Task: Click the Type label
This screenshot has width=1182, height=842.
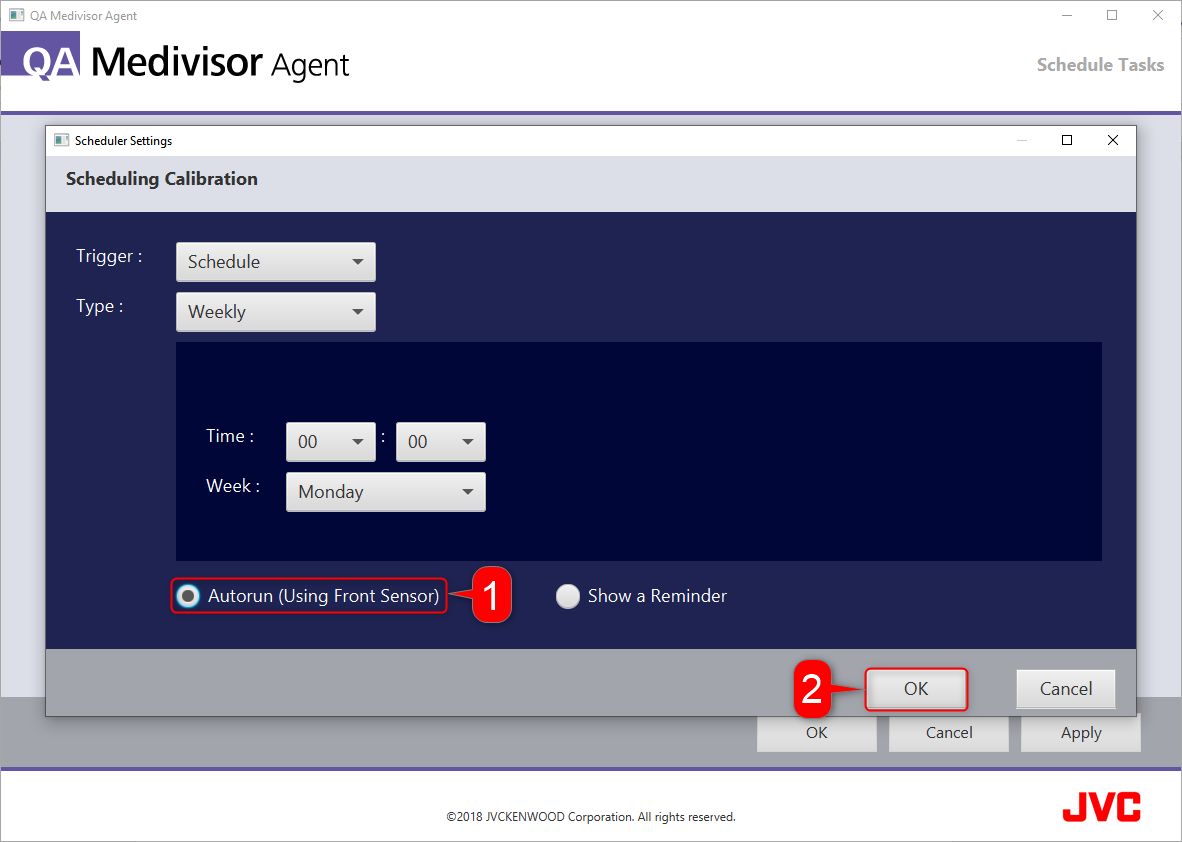Action: pyautogui.click(x=100, y=306)
